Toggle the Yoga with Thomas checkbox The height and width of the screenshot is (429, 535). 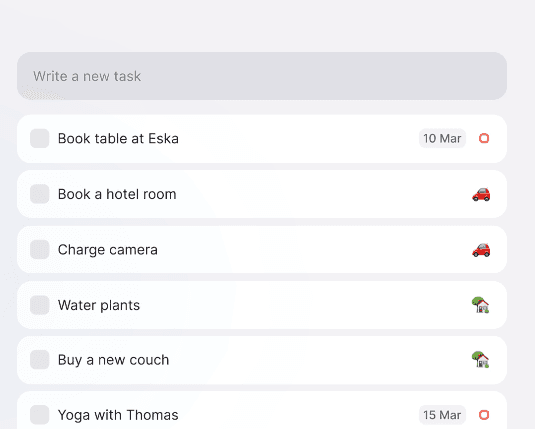point(40,415)
